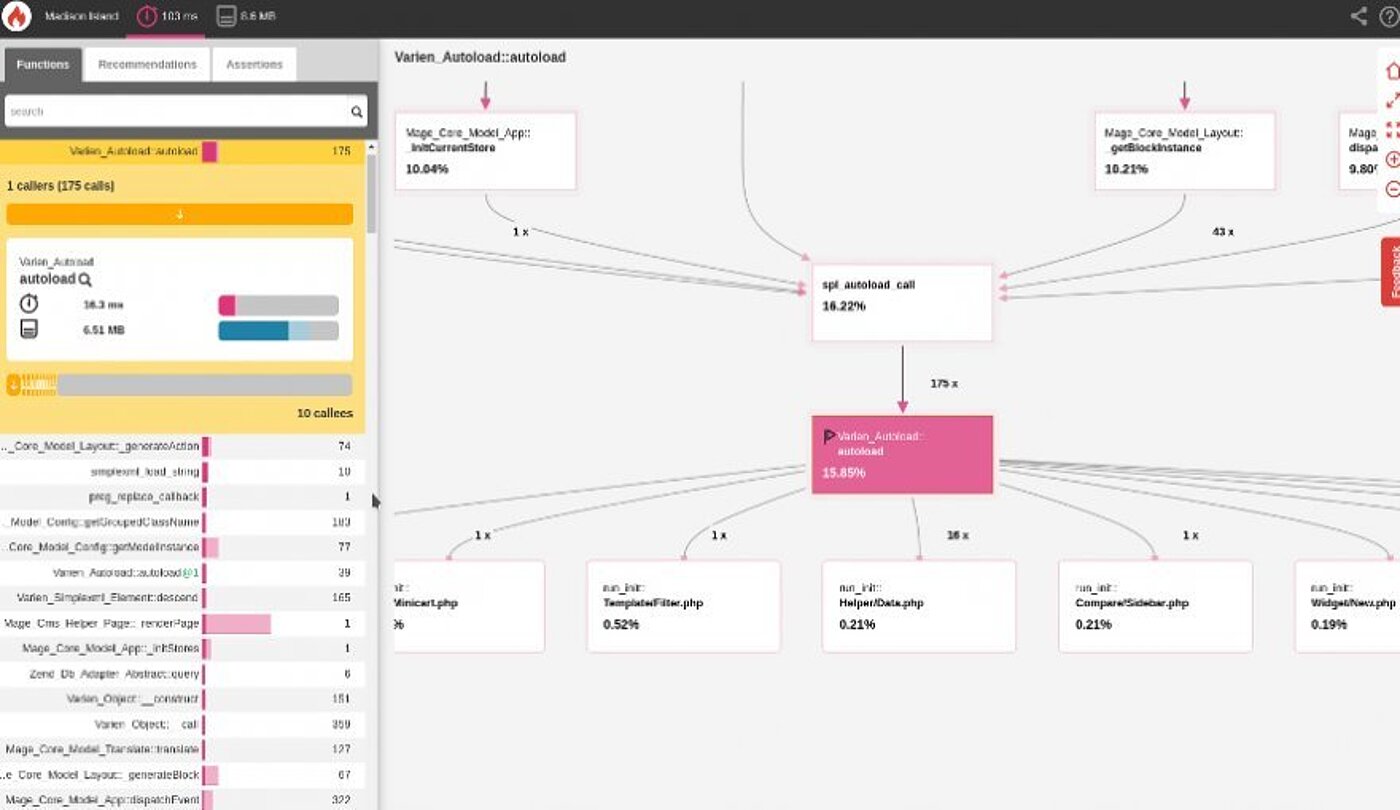The image size is (1400, 810).
Task: Click the 6.51 MB memory progress bar
Action: (278, 331)
